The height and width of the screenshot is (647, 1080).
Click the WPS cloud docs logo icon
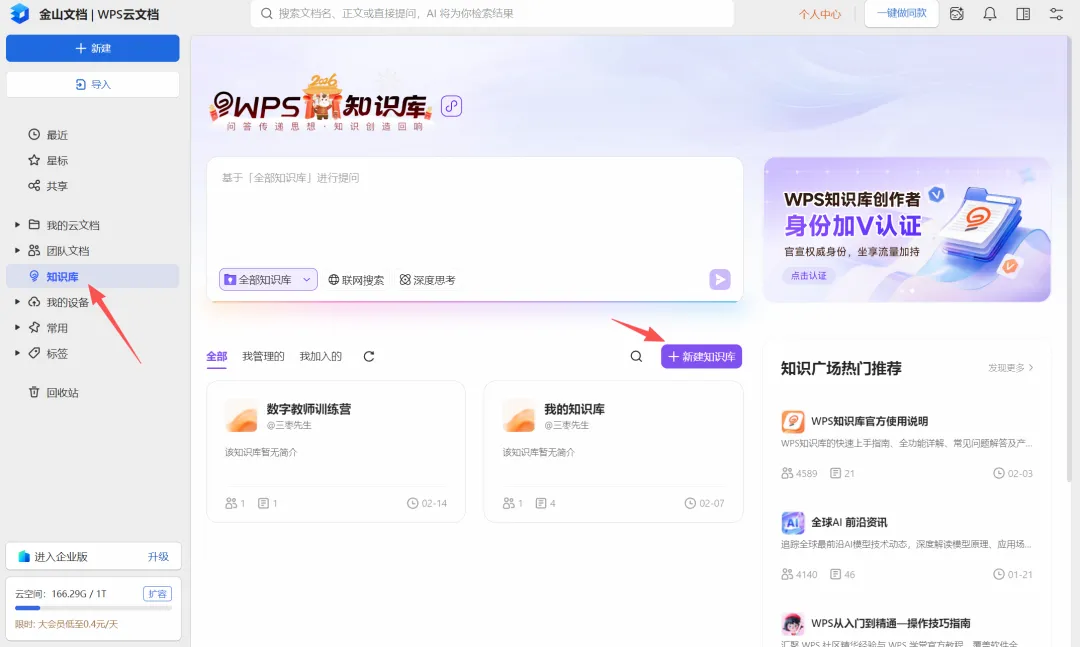point(19,13)
